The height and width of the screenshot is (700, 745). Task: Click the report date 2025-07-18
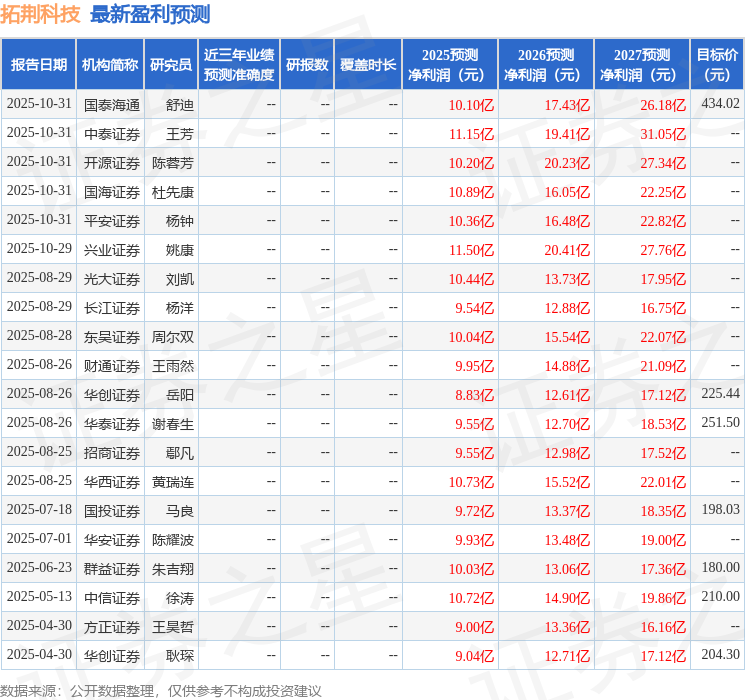pyautogui.click(x=39, y=509)
